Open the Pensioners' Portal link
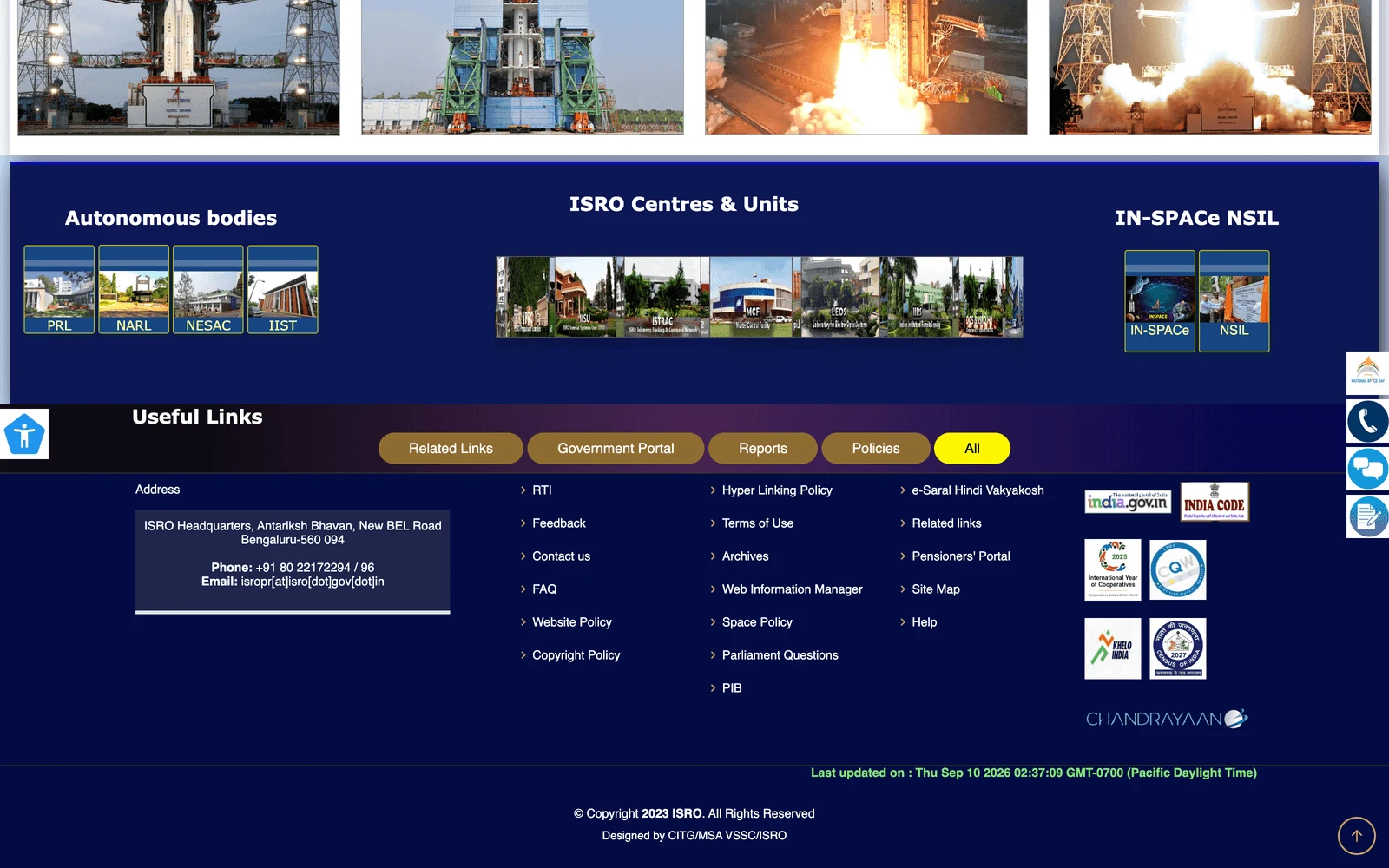1389x868 pixels. point(961,556)
